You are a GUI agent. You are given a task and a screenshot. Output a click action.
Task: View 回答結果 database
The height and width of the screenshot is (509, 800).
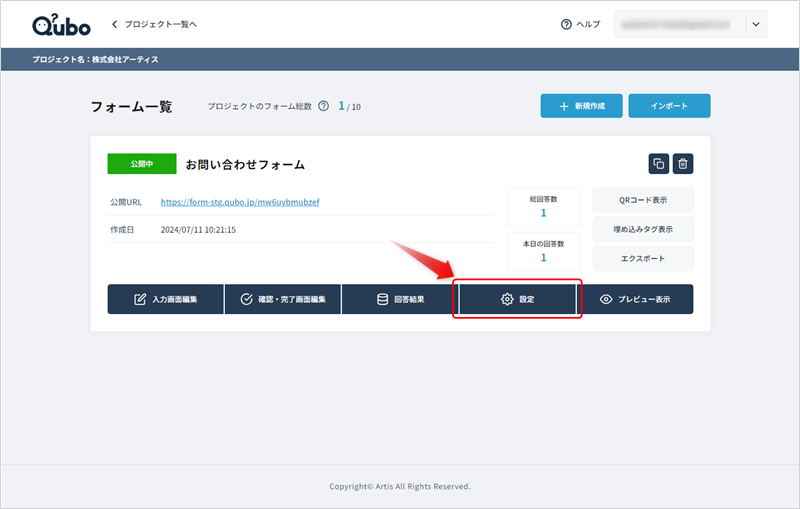tap(400, 299)
